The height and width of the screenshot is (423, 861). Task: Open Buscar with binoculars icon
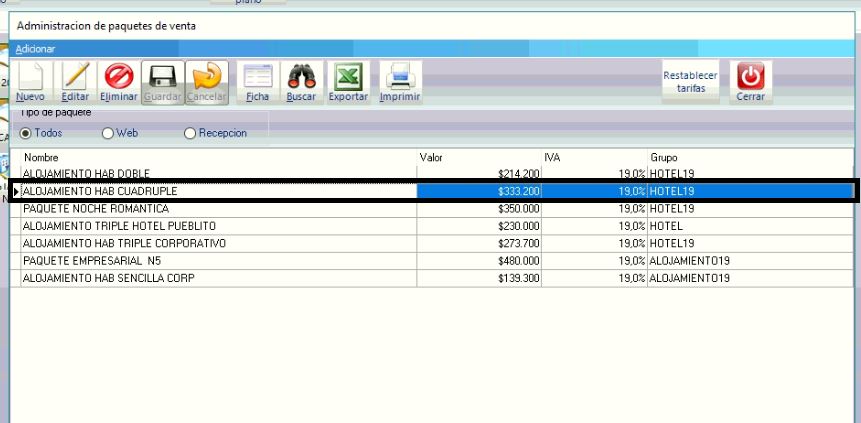[x=302, y=78]
